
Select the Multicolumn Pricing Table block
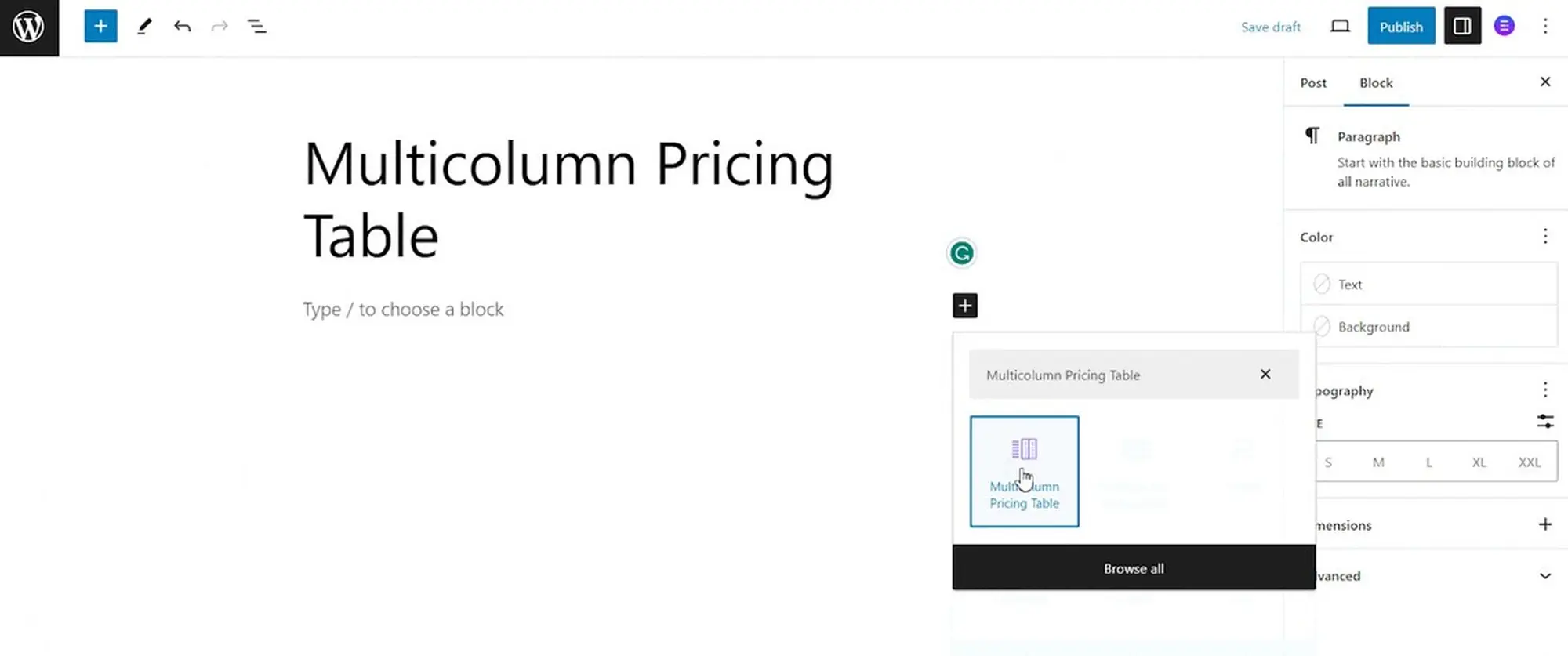coord(1024,472)
